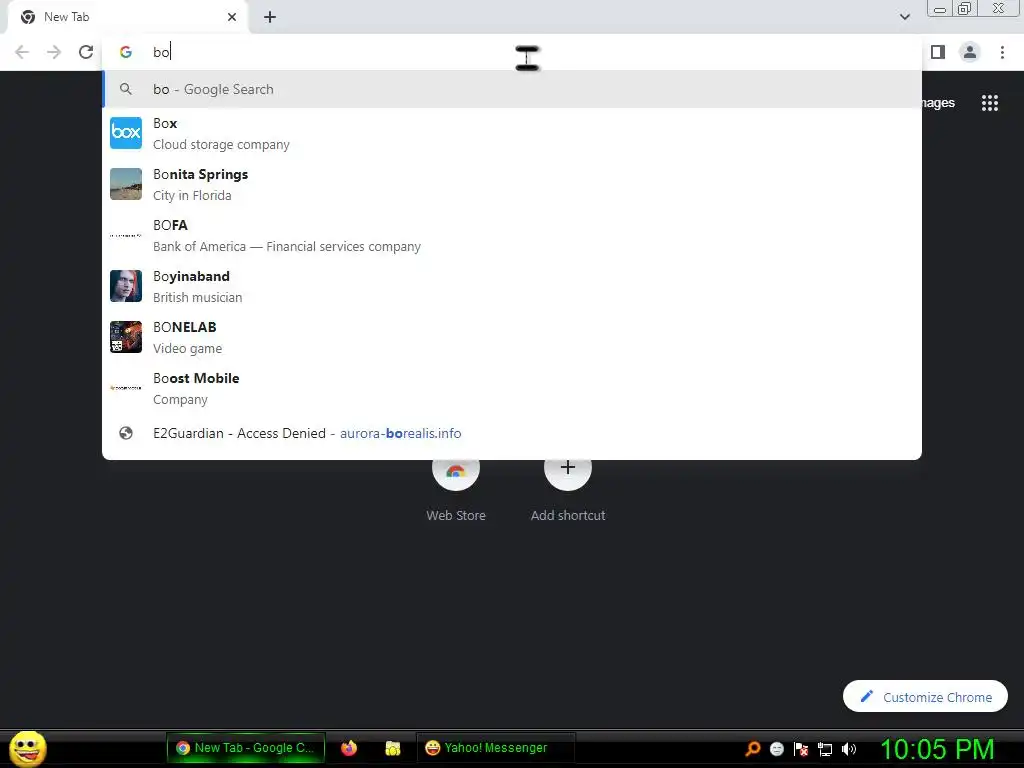Viewport: 1024px width, 768px height.
Task: Choose the Boost Mobile suggestion
Action: (512, 388)
